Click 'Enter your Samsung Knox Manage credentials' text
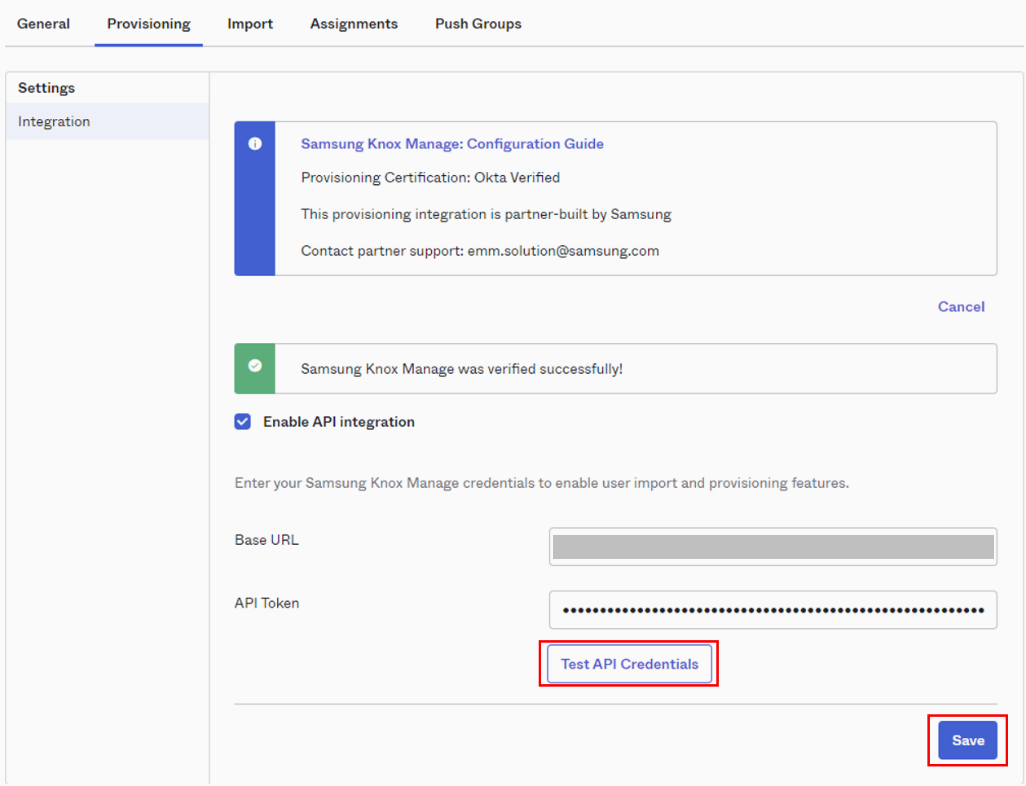 tap(542, 483)
